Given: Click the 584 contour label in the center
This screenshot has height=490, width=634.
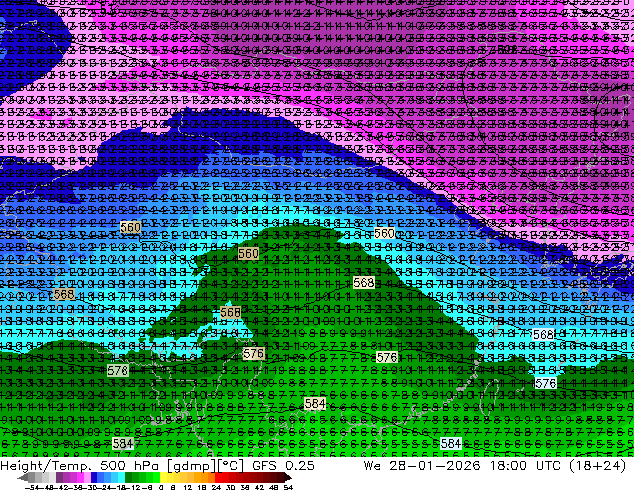Looking at the screenshot, I should (315, 403).
